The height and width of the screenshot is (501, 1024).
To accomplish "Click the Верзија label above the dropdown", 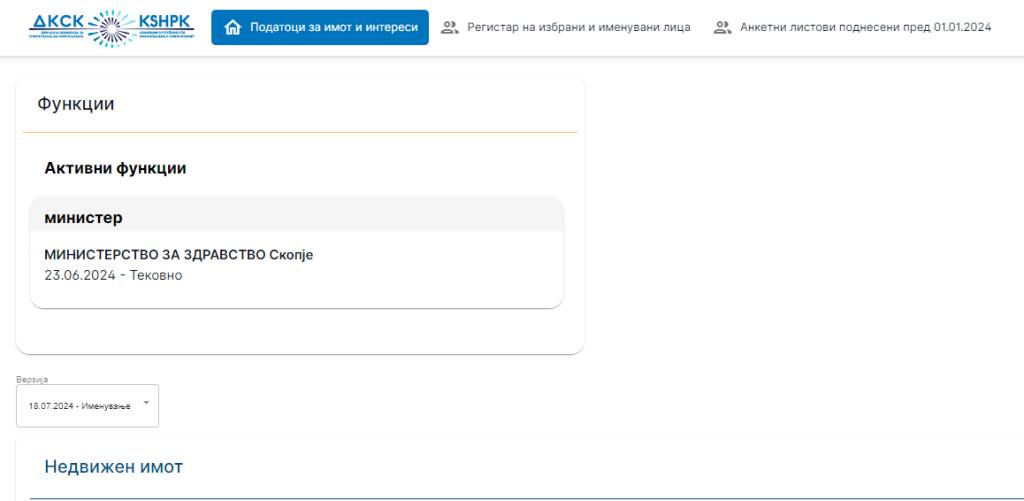I will point(32,380).
